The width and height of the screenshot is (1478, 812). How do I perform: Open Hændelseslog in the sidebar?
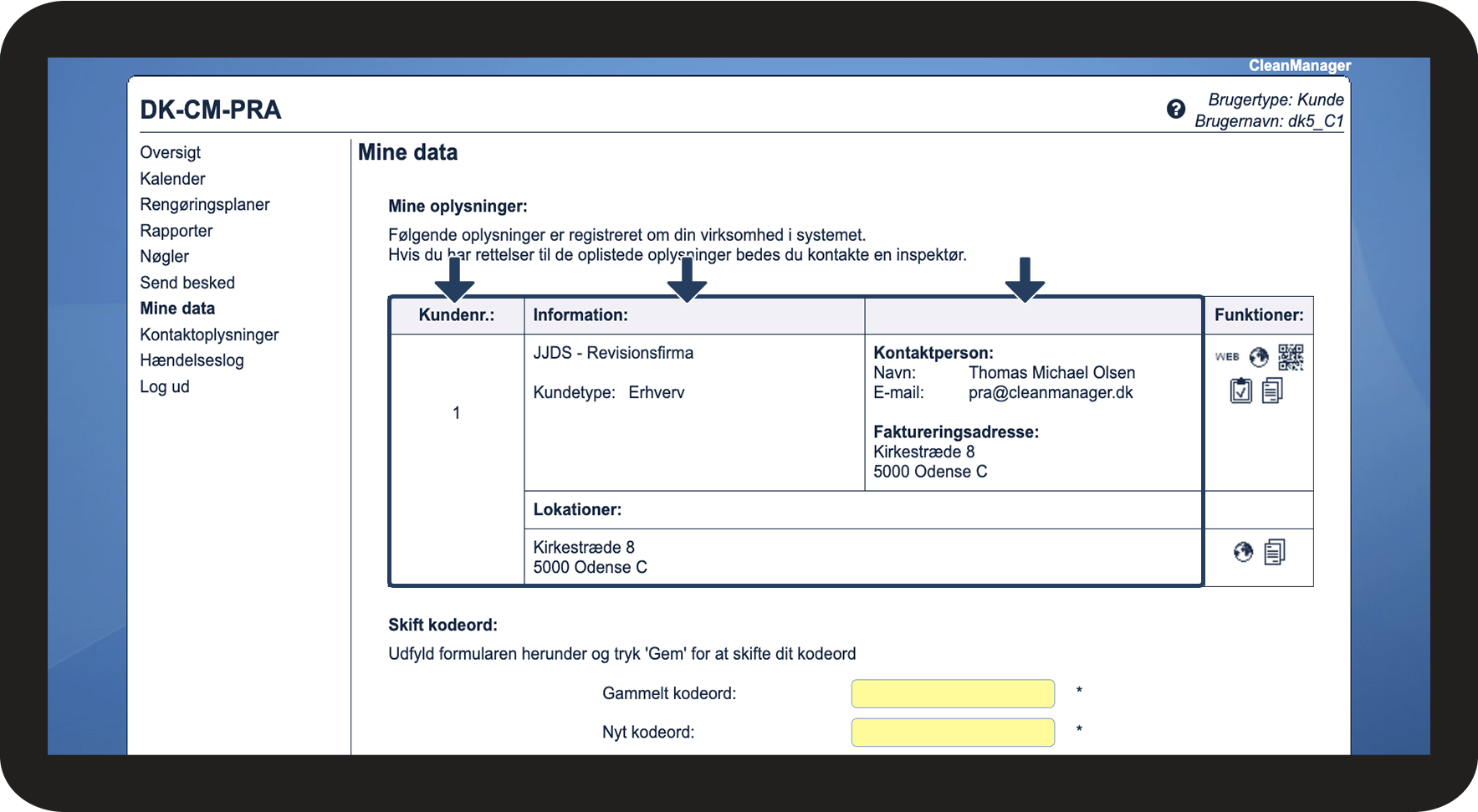192,360
